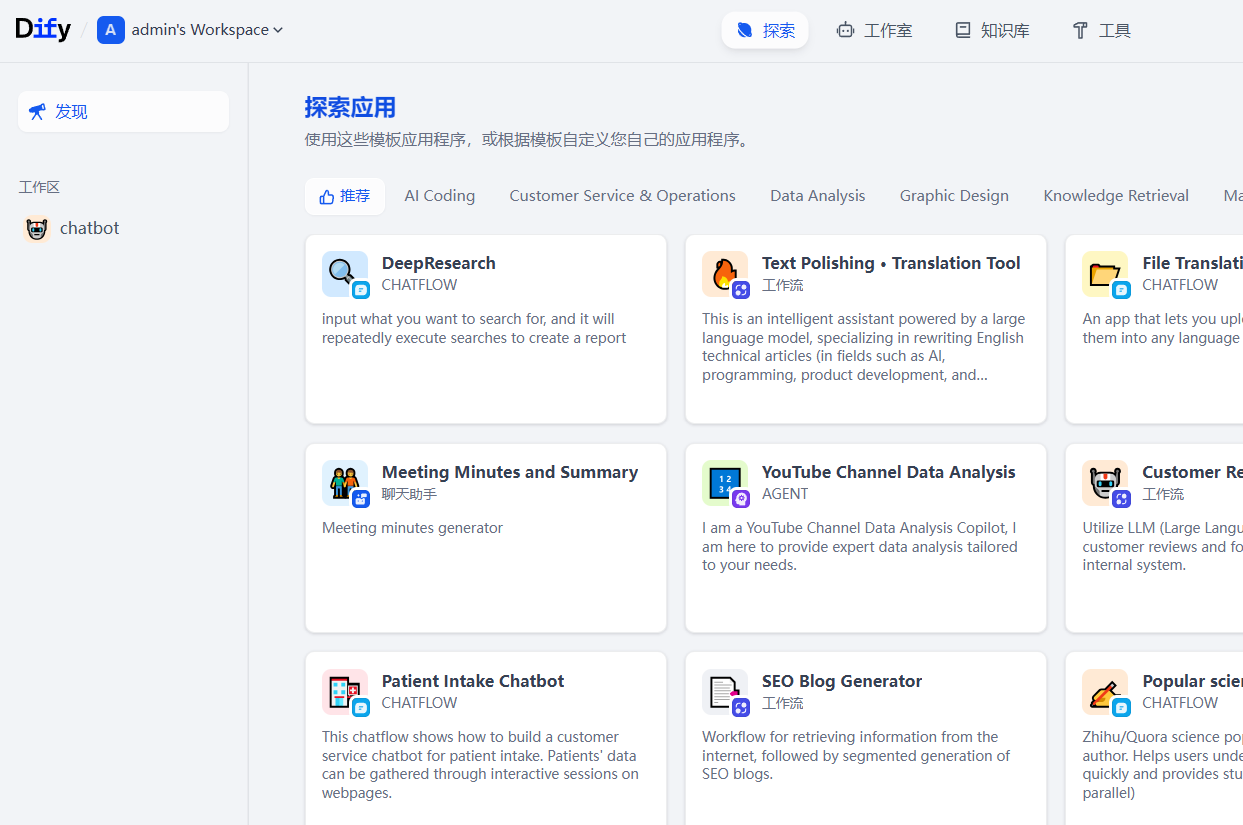Click the Popular science card title
1243x825 pixels.
[x=1192, y=681]
